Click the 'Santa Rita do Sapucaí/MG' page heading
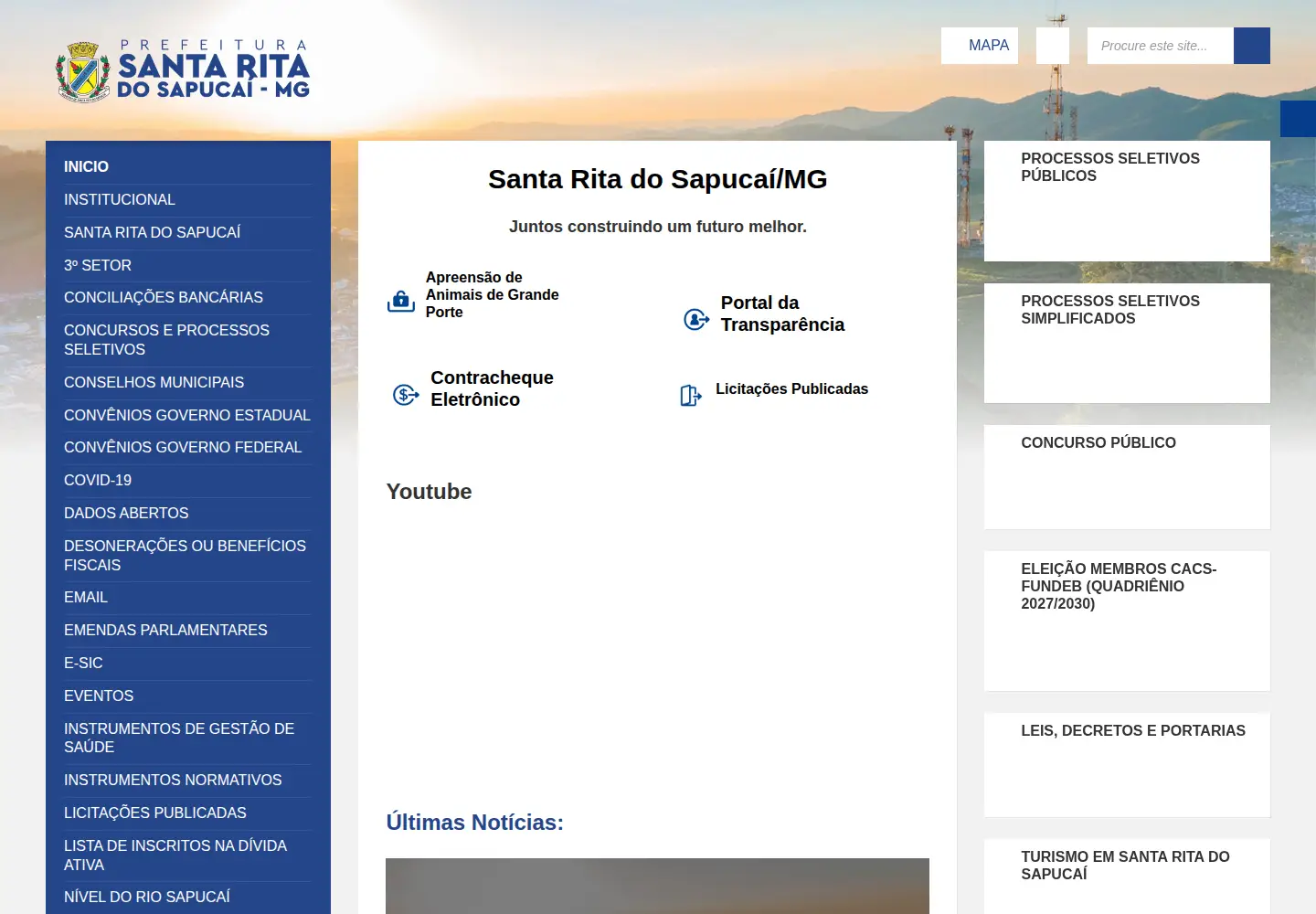The width and height of the screenshot is (1316, 914). 658,179
